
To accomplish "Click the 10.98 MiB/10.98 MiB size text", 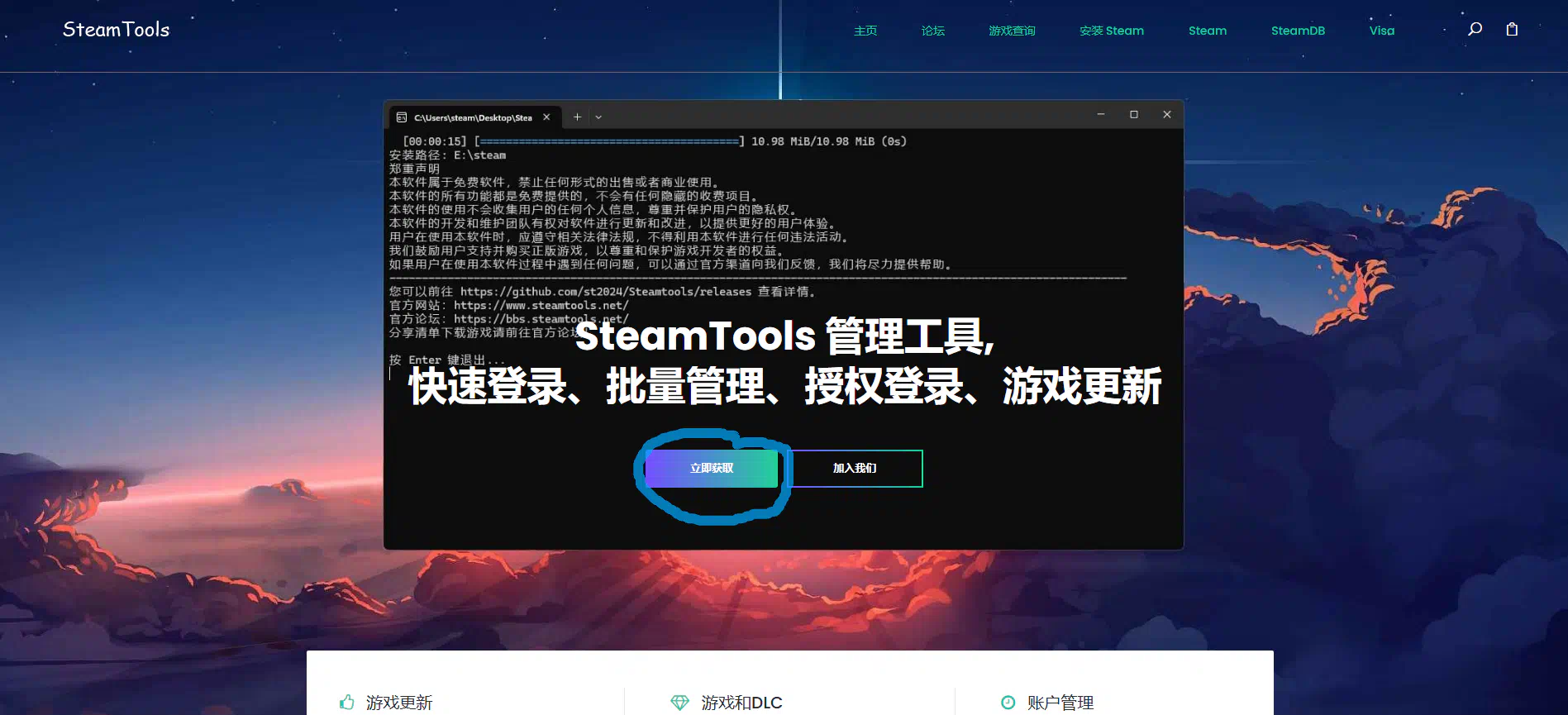I will pos(813,141).
